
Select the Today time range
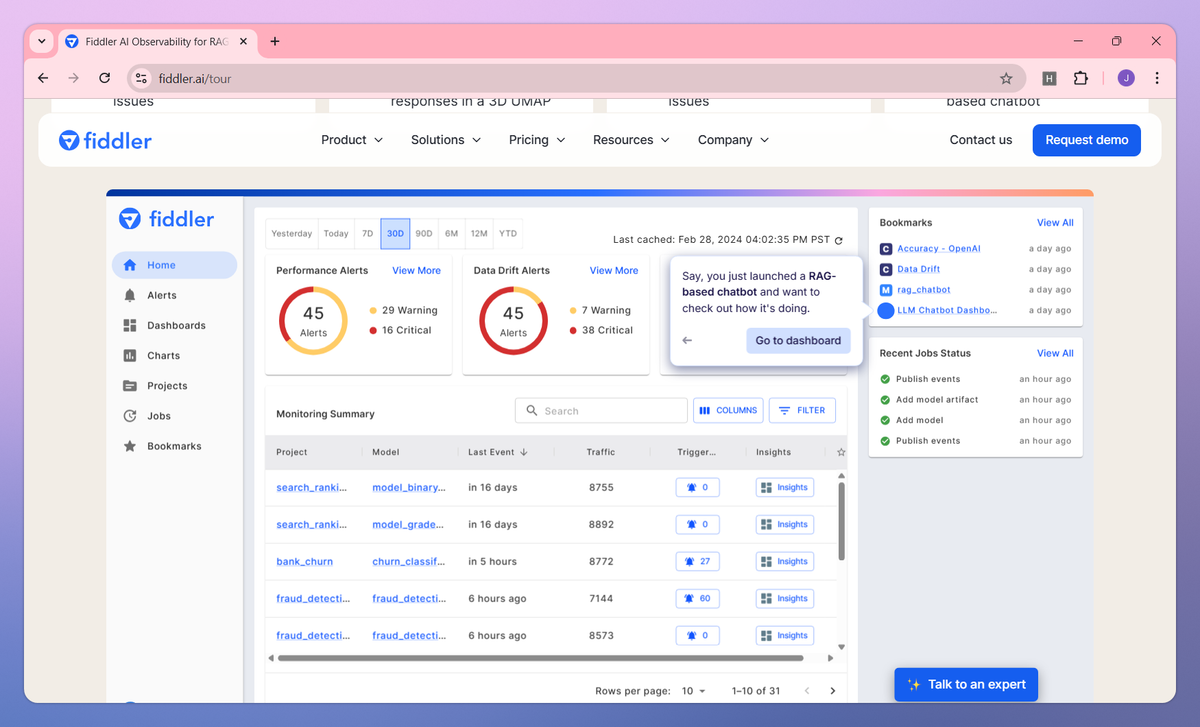(x=336, y=233)
